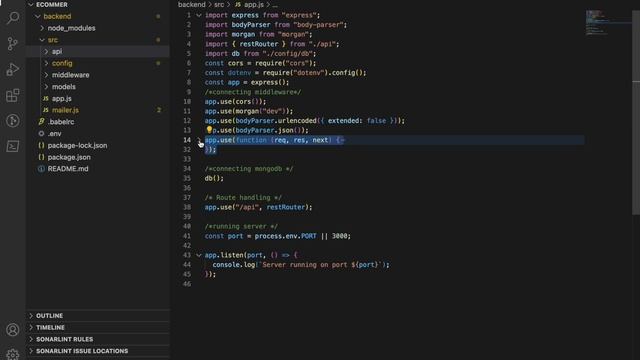
Task: Open the terminal panel icon in activity bar
Action: click(x=13, y=146)
